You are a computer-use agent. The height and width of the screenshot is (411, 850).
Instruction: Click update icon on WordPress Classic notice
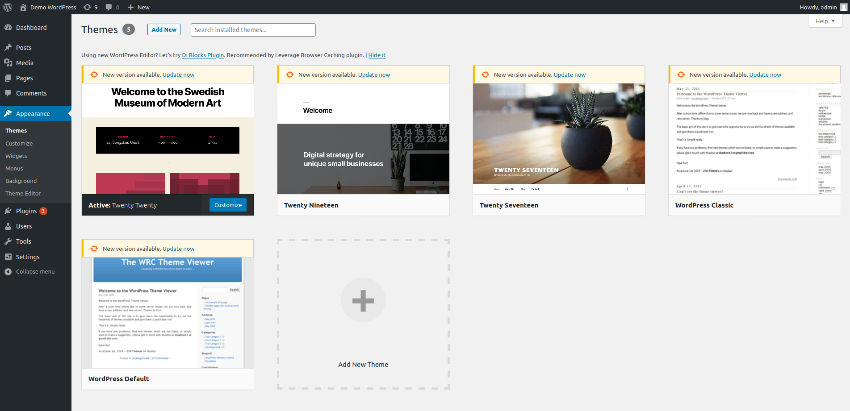click(680, 75)
